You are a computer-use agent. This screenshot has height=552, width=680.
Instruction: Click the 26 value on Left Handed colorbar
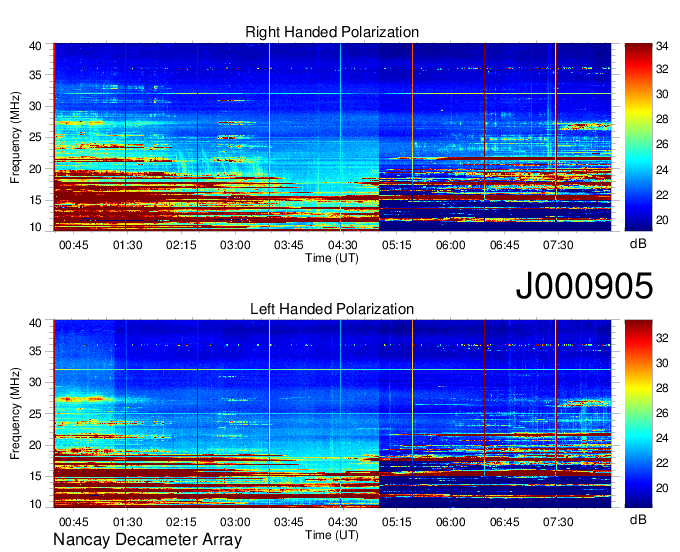click(662, 413)
